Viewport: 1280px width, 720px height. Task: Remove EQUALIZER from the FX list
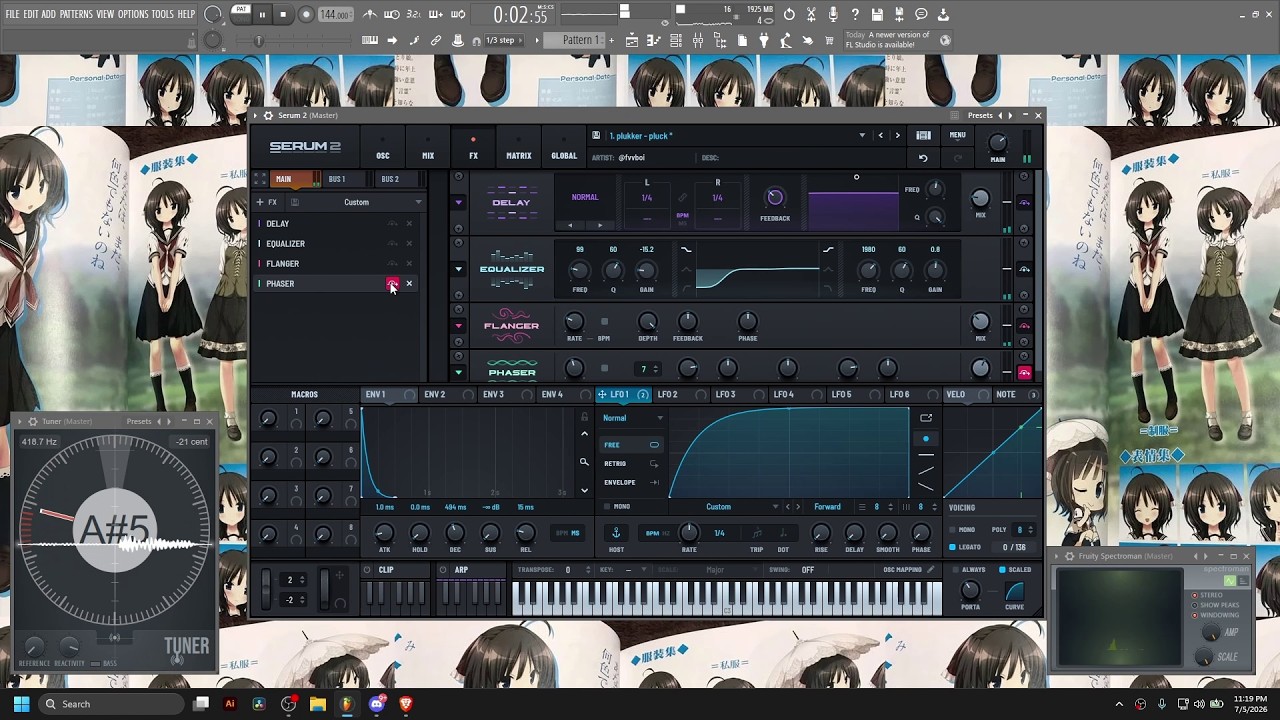[409, 244]
